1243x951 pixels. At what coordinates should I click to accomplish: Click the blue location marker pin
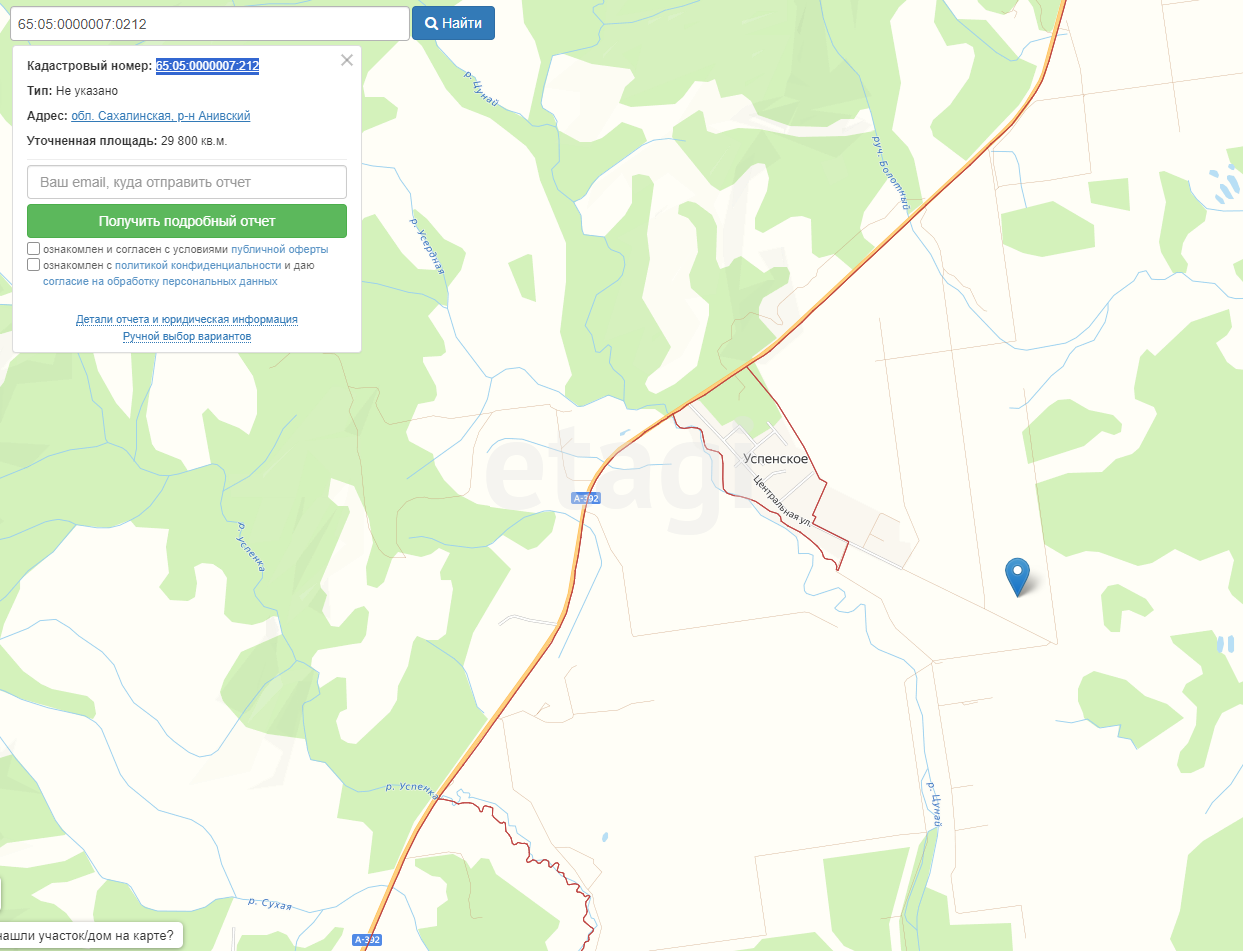1018,577
